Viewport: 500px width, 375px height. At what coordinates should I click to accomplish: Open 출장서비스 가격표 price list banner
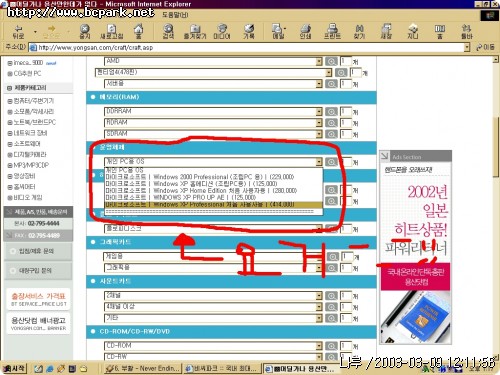pos(38,299)
